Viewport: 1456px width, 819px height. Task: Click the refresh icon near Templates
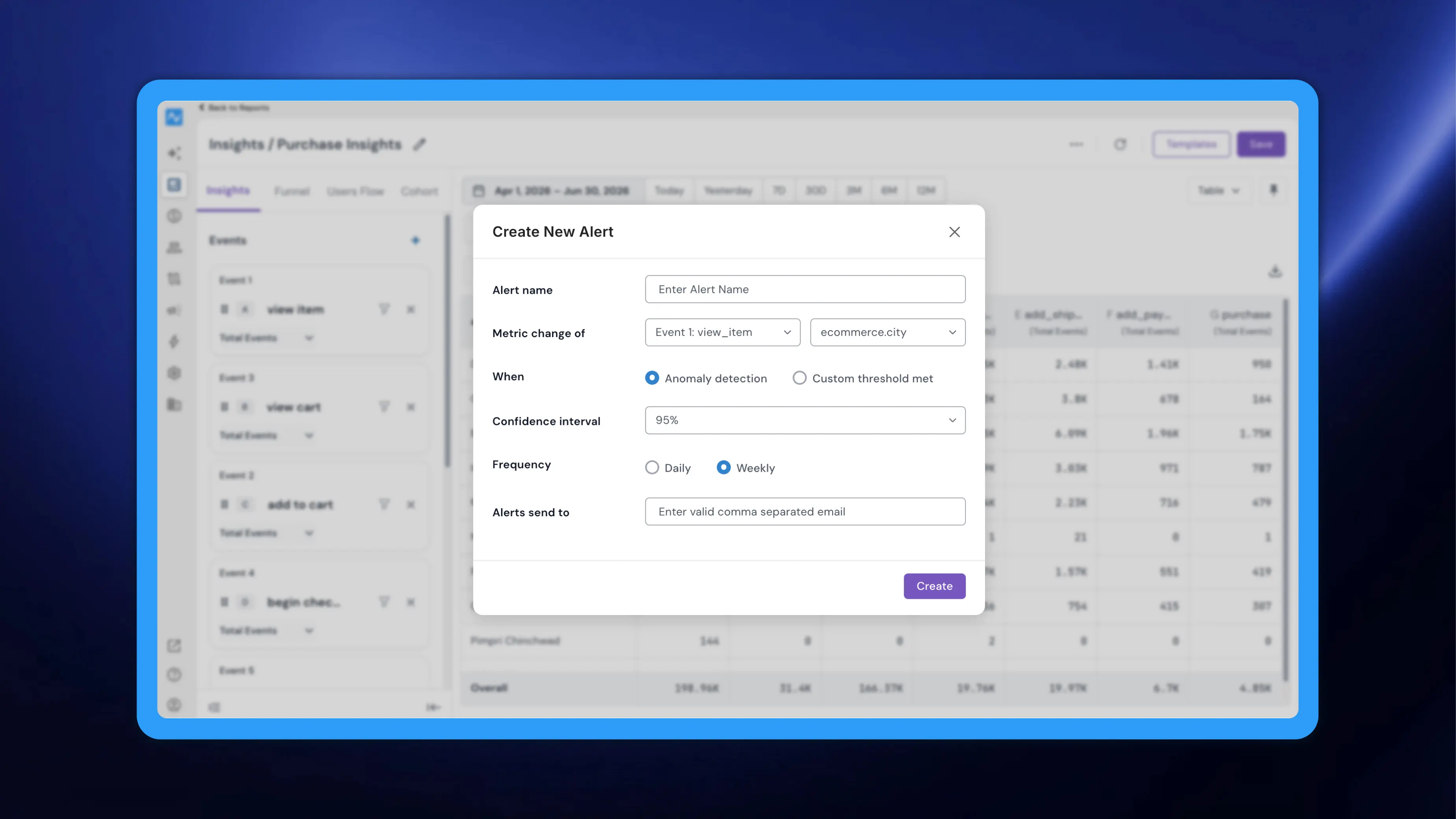[x=1120, y=145]
